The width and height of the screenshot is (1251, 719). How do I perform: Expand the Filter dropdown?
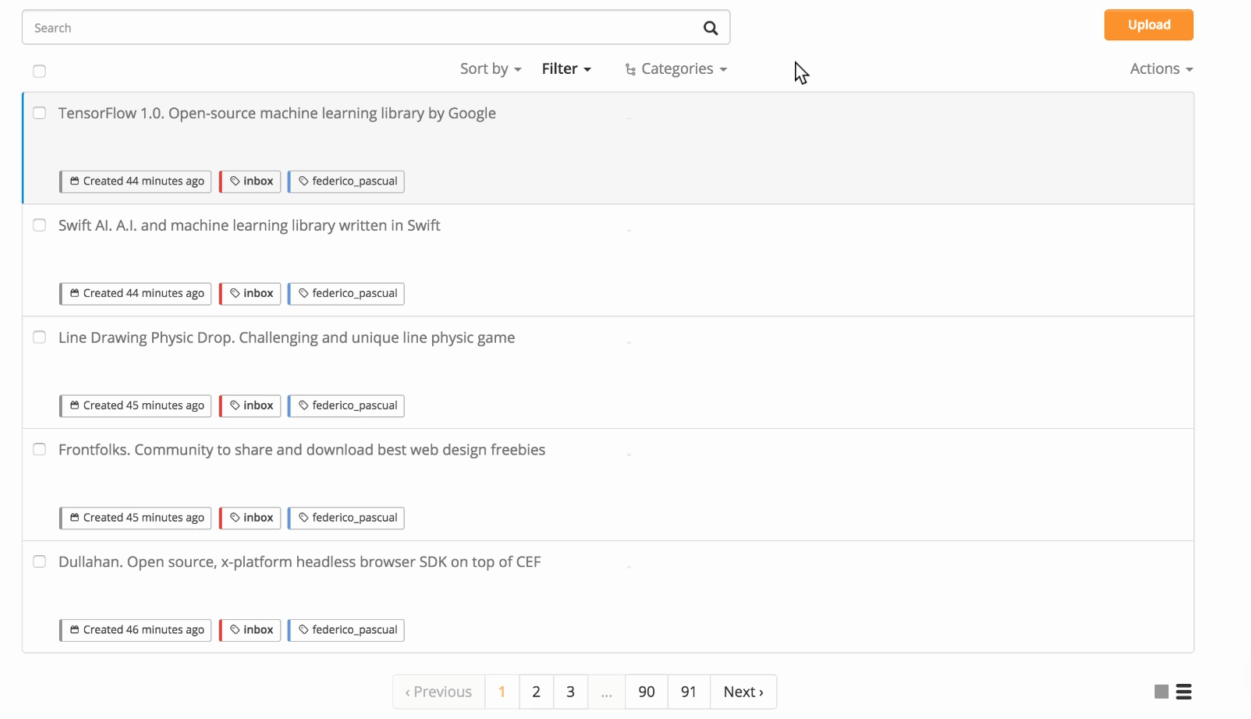pyautogui.click(x=566, y=69)
